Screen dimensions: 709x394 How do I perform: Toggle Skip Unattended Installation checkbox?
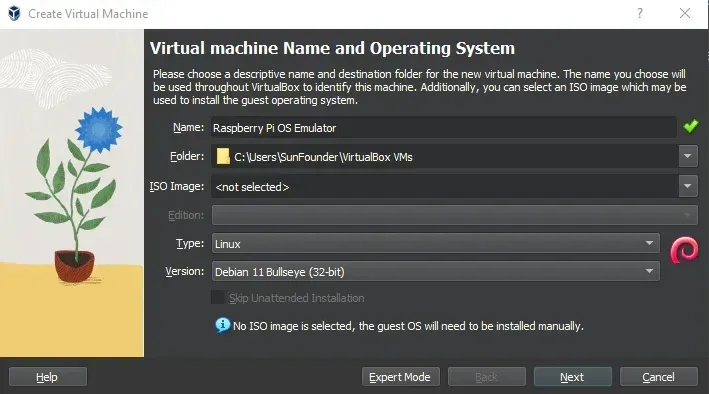218,298
